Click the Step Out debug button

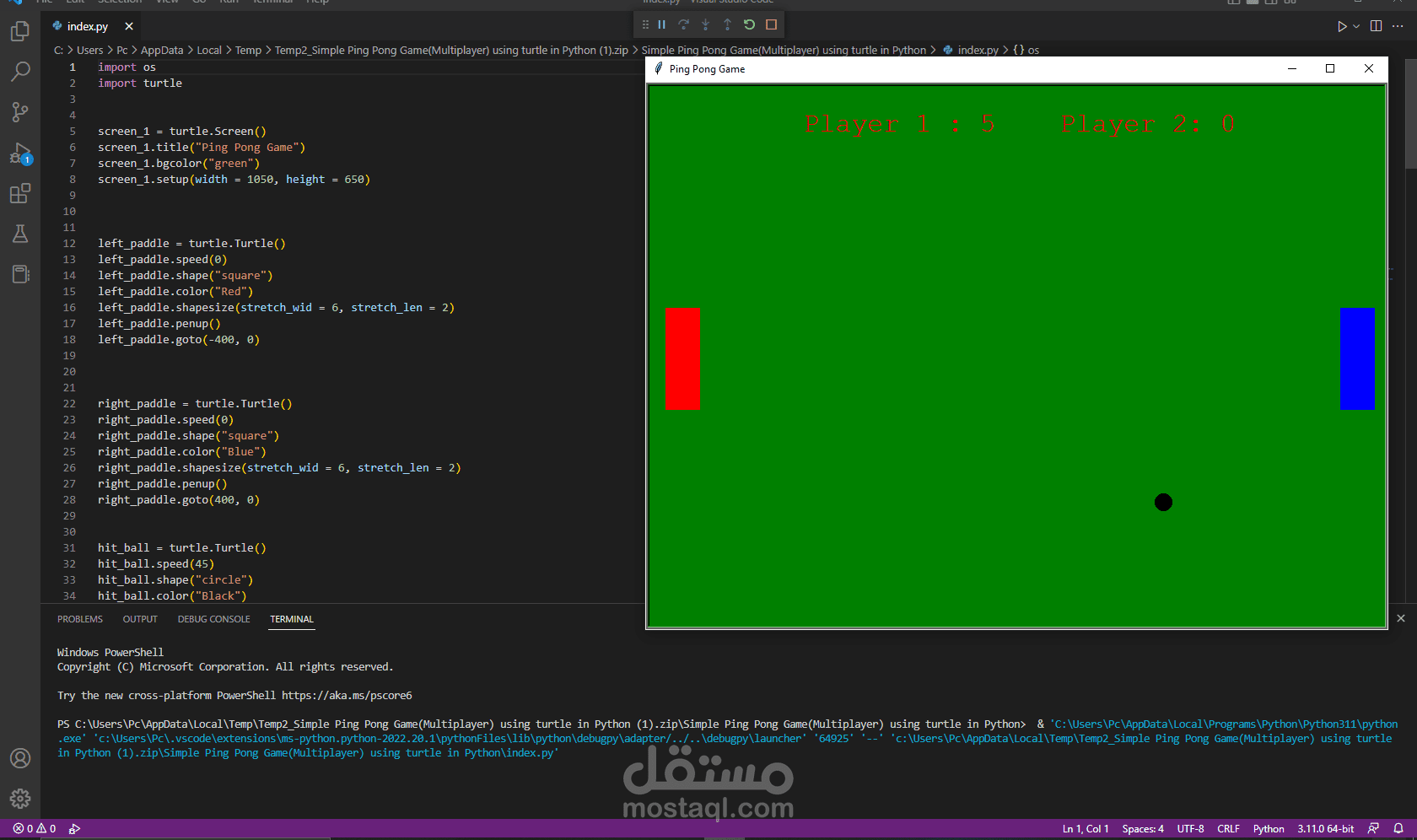[x=727, y=24]
